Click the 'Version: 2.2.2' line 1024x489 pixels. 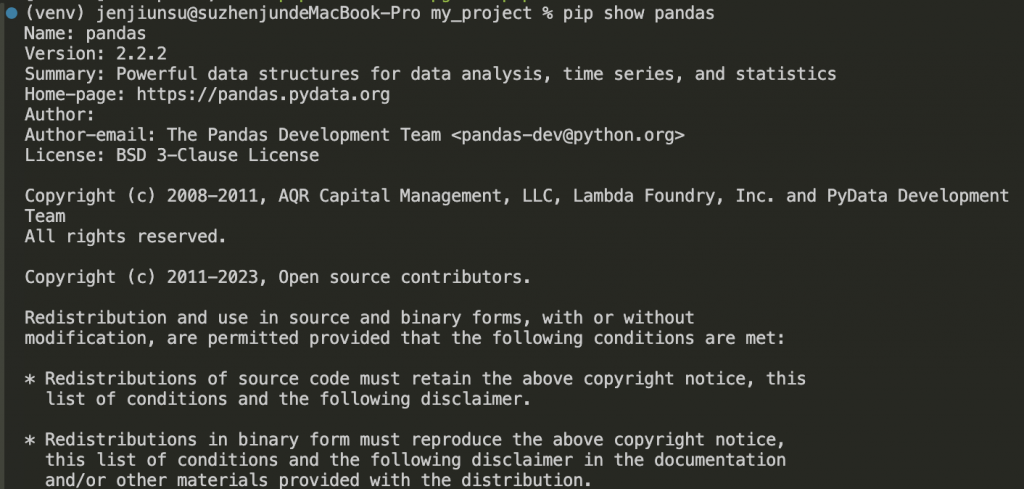96,54
